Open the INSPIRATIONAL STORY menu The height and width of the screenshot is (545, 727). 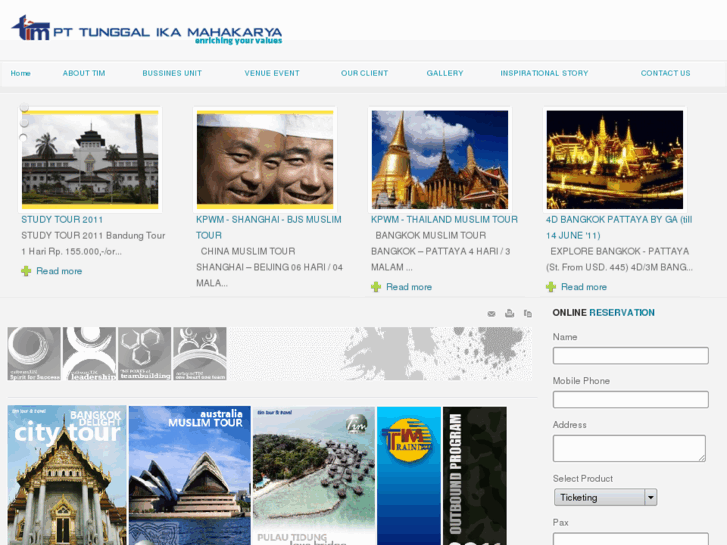(x=544, y=73)
